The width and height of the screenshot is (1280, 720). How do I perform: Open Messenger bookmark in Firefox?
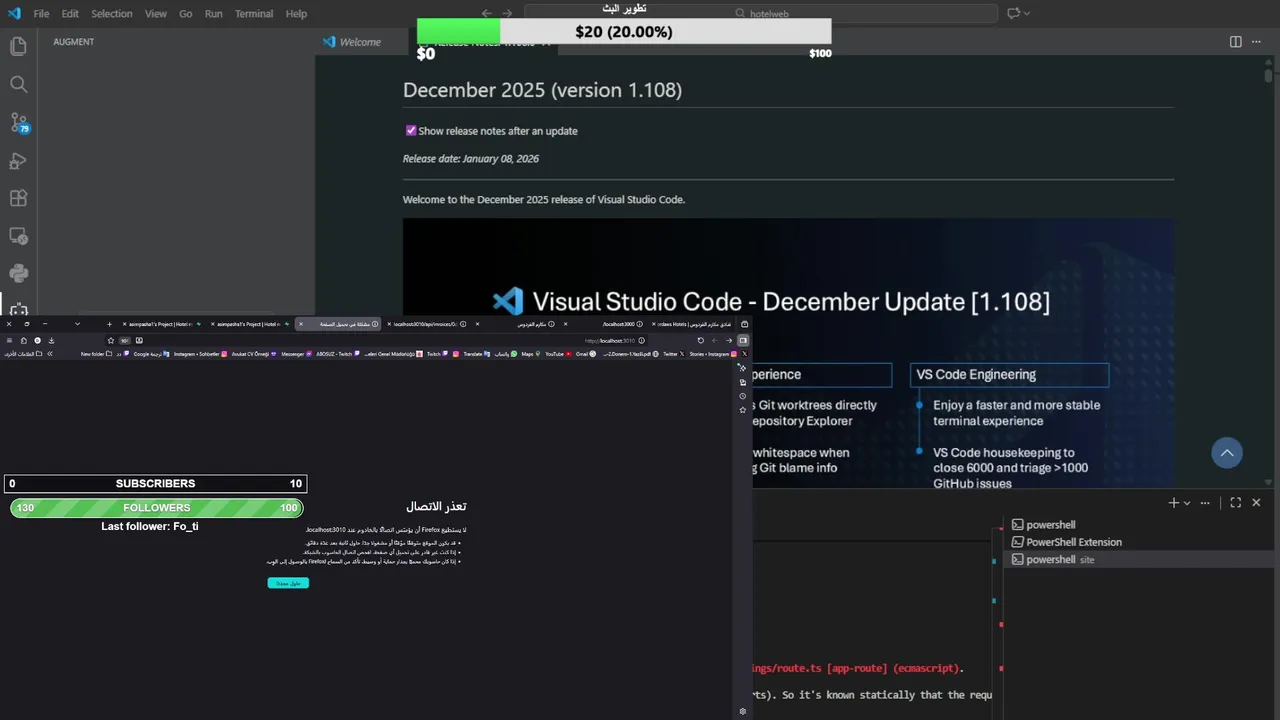[x=297, y=353]
